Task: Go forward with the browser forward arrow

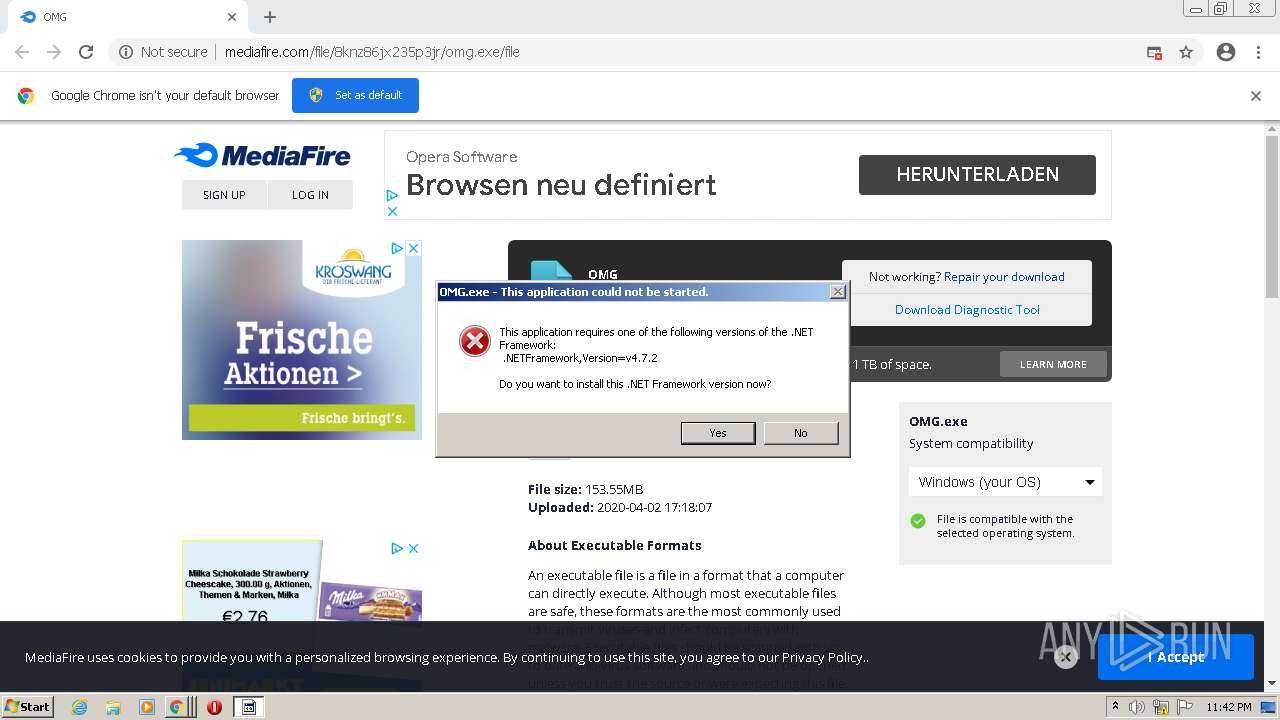Action: (54, 52)
